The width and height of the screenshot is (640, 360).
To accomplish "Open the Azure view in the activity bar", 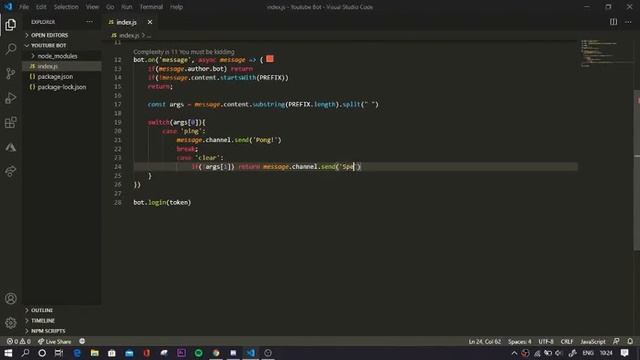I will pyautogui.click(x=11, y=147).
